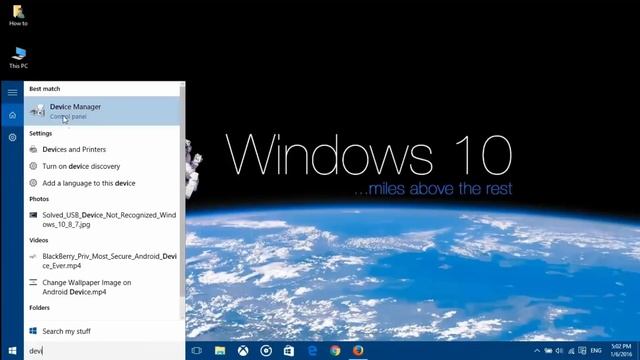This screenshot has height=360, width=640.
Task: Click gear icon beside Turn on device discovery
Action: pyautogui.click(x=33, y=166)
